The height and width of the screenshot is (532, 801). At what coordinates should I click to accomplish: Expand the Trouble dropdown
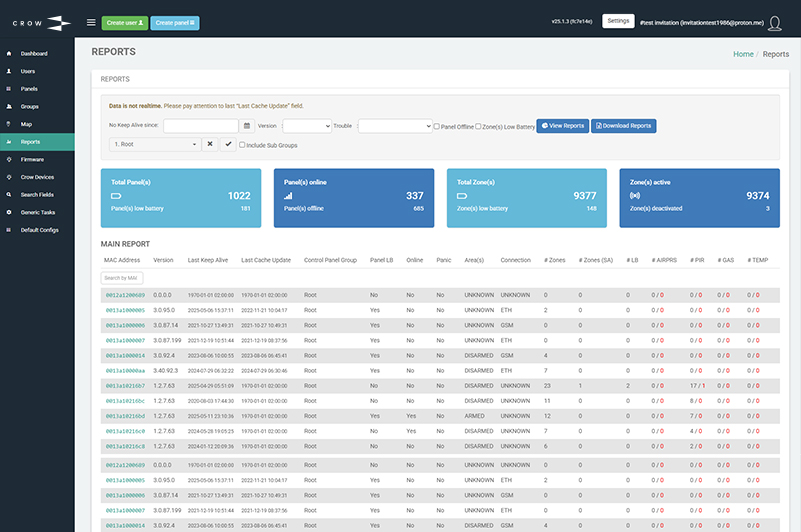coord(393,126)
